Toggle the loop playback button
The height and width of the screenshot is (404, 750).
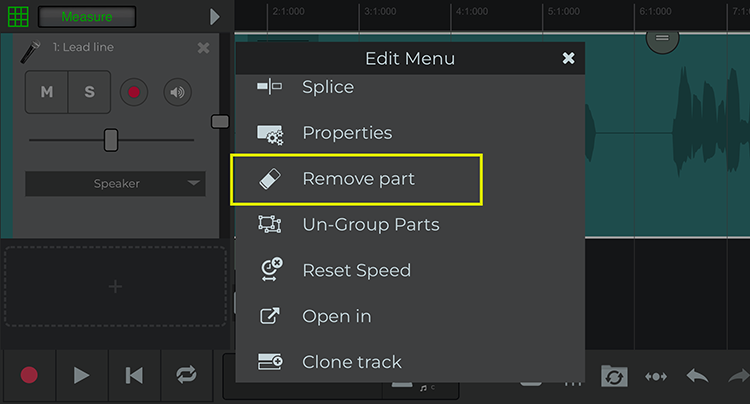(186, 375)
